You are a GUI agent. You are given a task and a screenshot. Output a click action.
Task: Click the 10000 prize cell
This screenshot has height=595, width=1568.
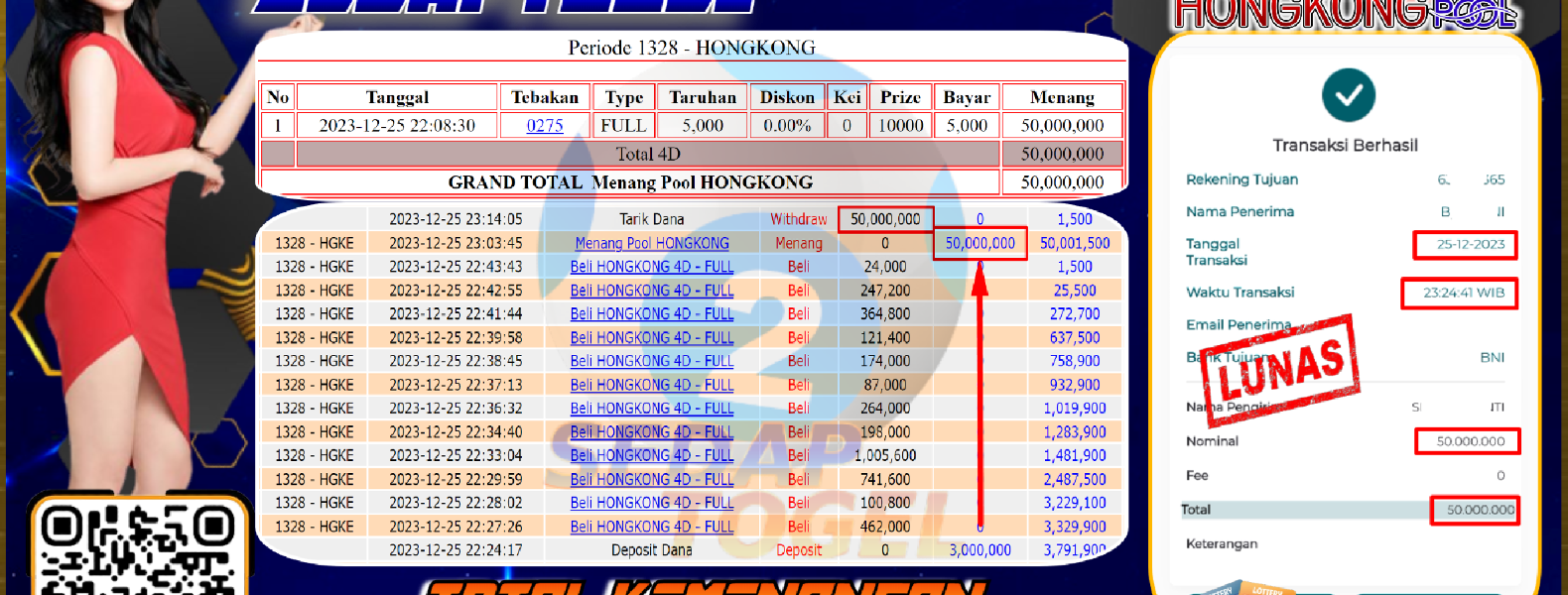pos(900,126)
